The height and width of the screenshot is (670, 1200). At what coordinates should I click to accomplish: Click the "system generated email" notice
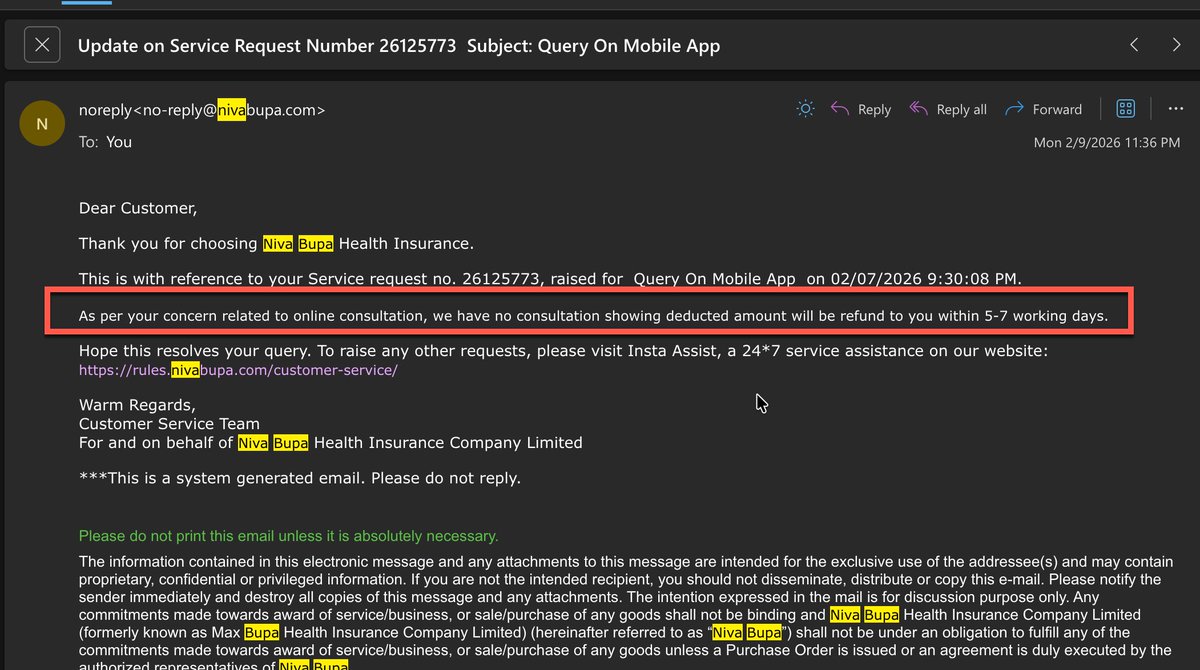coord(300,478)
